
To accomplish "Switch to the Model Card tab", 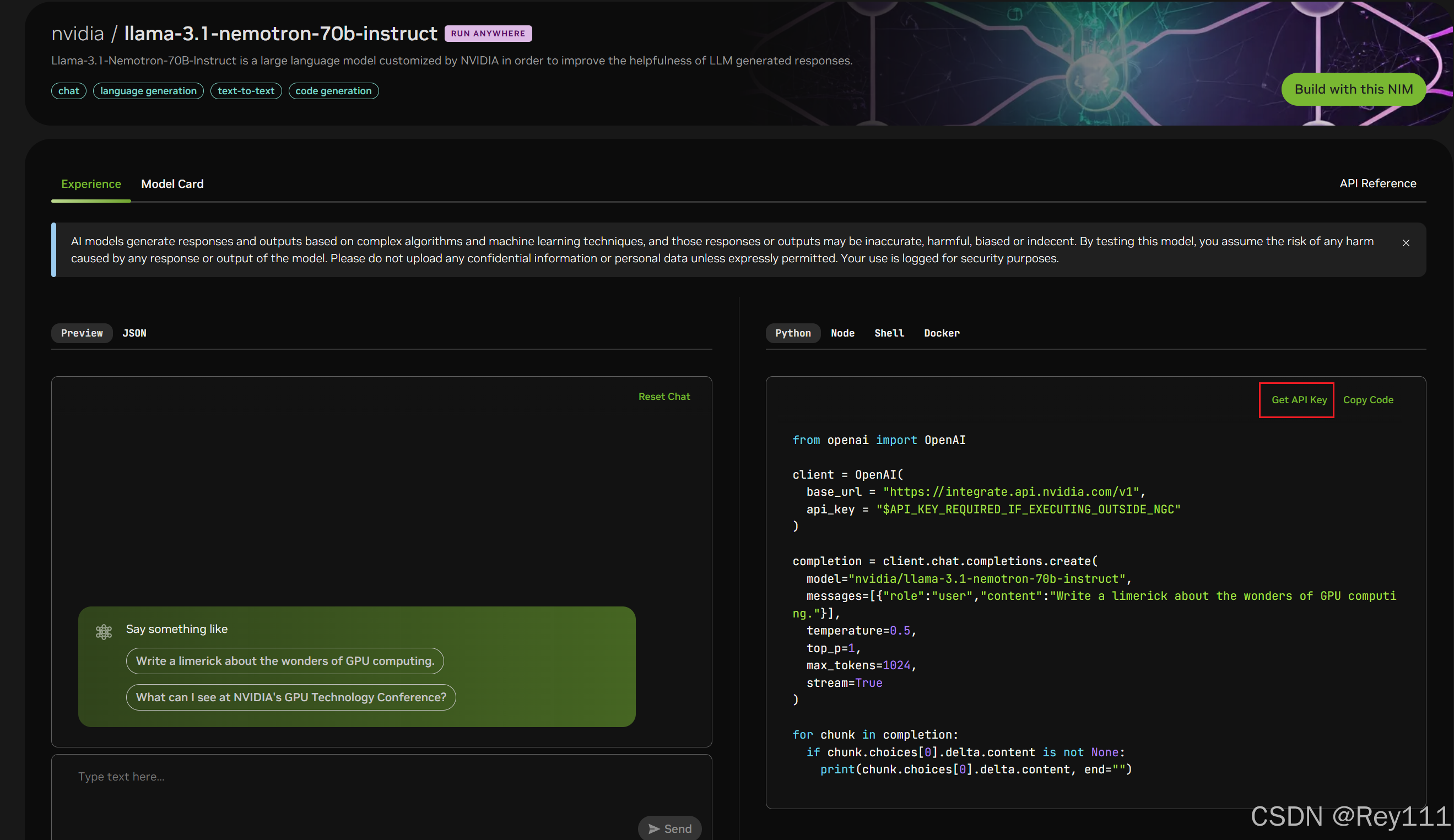I will point(172,184).
